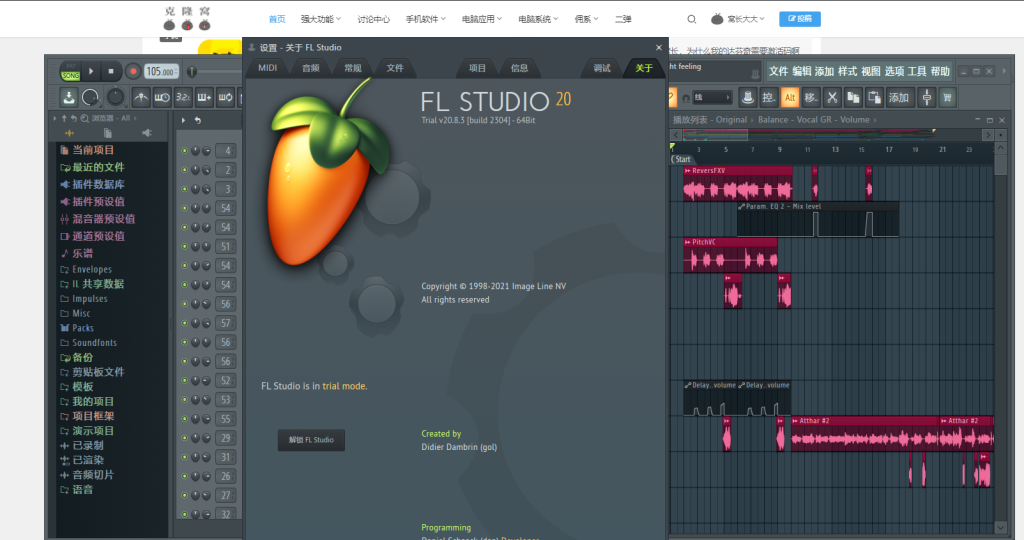Click the 解锁 FL Studio button

click(312, 440)
